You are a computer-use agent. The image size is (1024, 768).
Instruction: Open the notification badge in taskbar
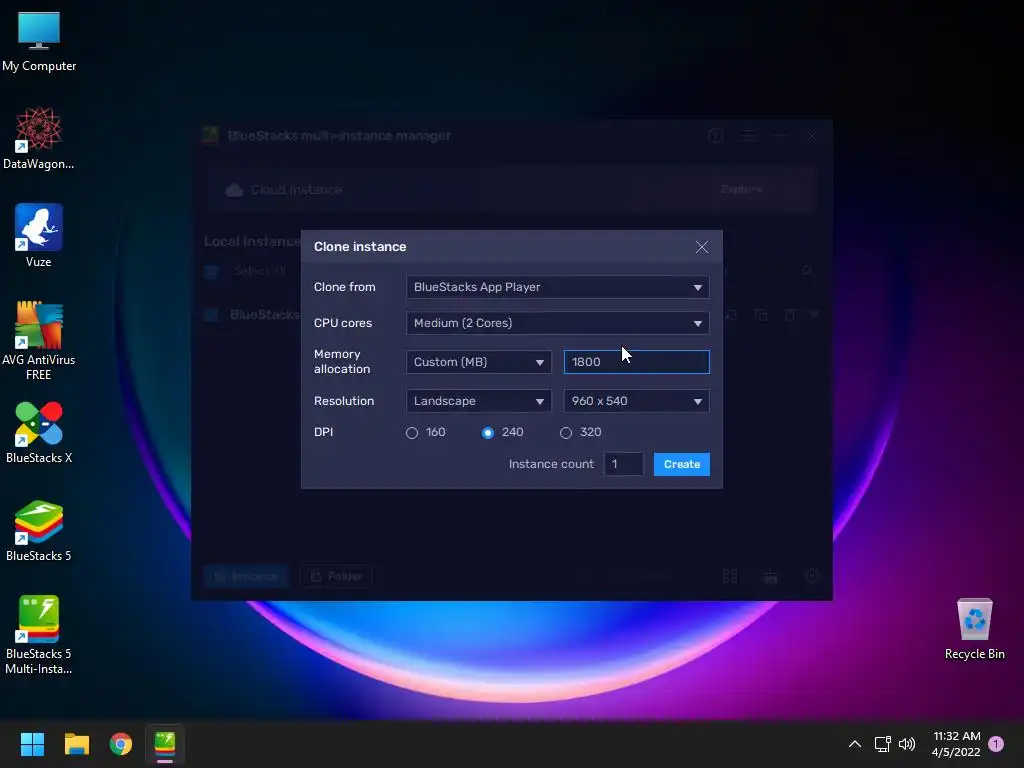[996, 744]
